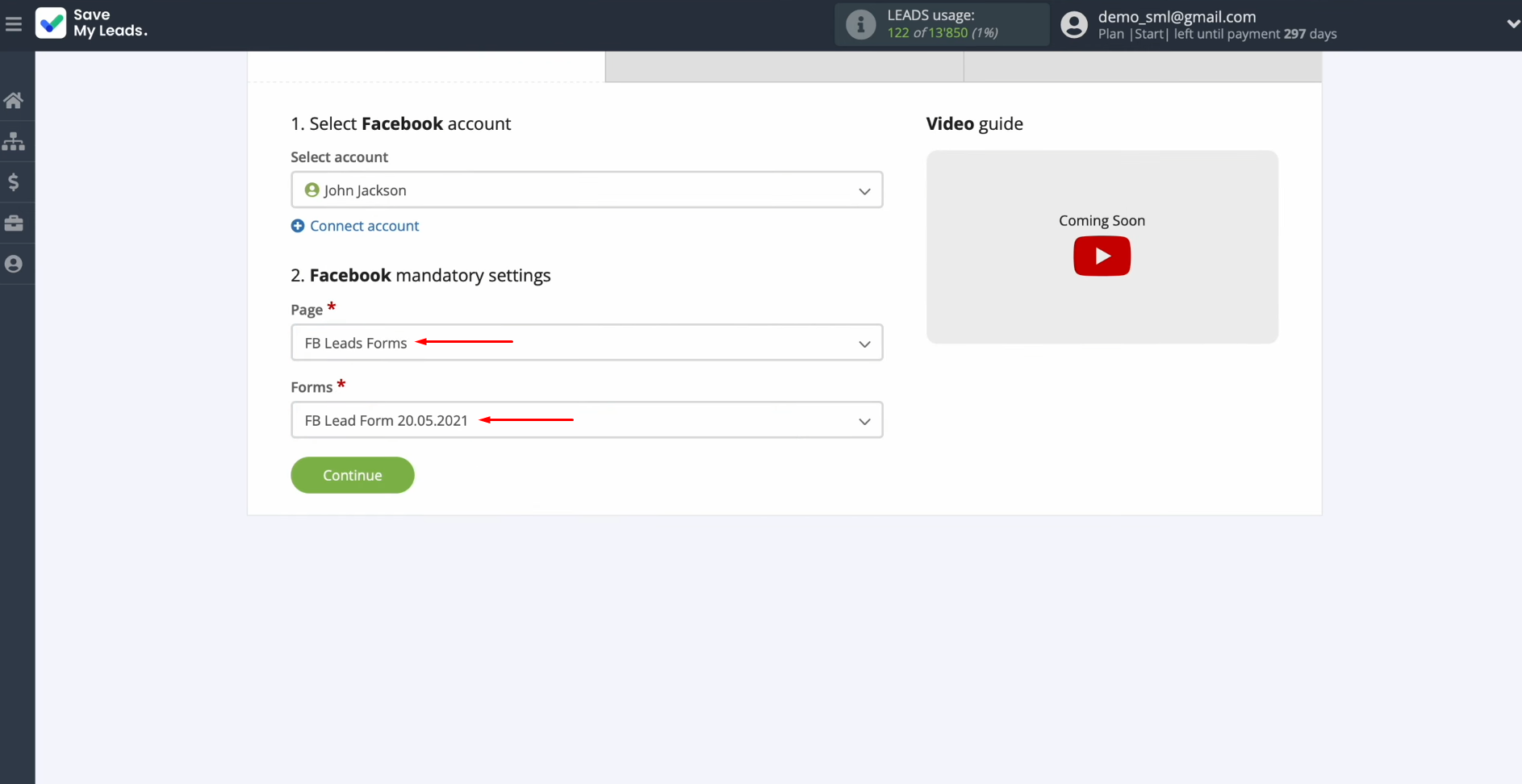Click the Plan Start payment days text
The image size is (1522, 784).
[x=1217, y=34]
